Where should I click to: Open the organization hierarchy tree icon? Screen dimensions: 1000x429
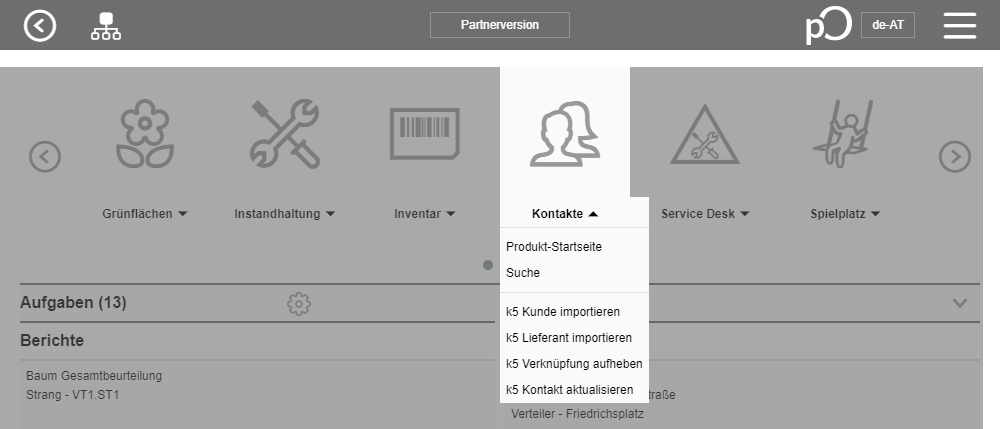click(x=106, y=26)
